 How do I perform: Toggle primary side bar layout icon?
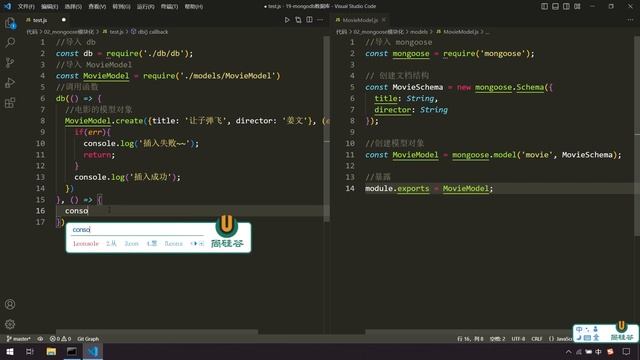544,6
